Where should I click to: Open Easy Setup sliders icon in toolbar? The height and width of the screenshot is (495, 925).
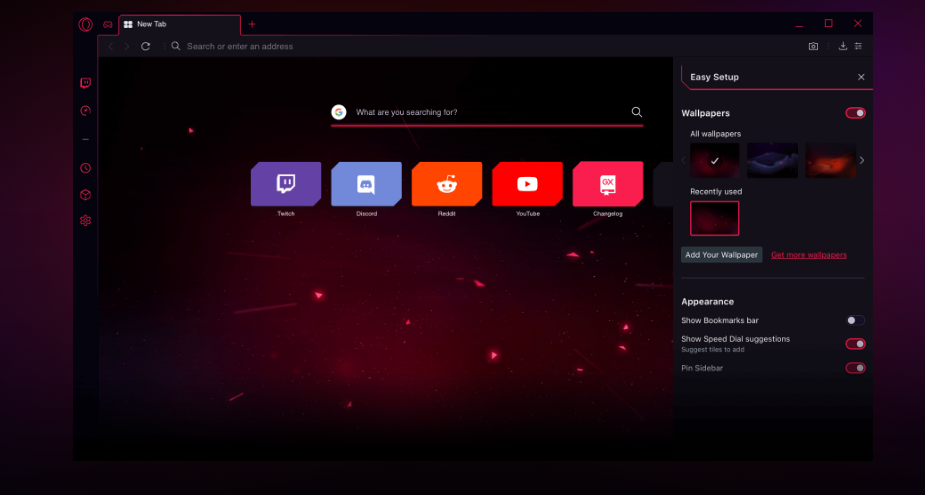858,46
